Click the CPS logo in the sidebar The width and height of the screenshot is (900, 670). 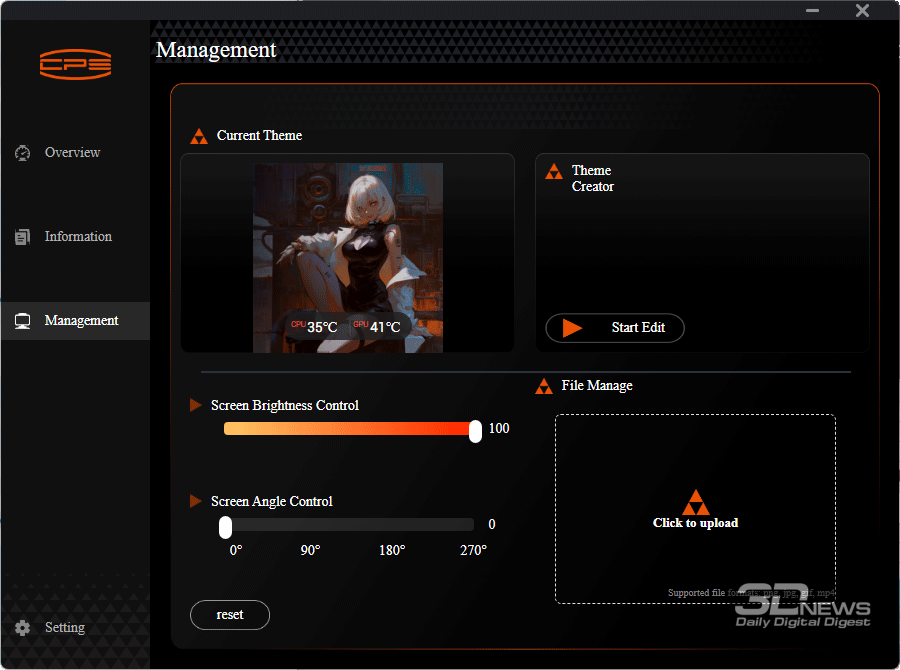(75, 64)
